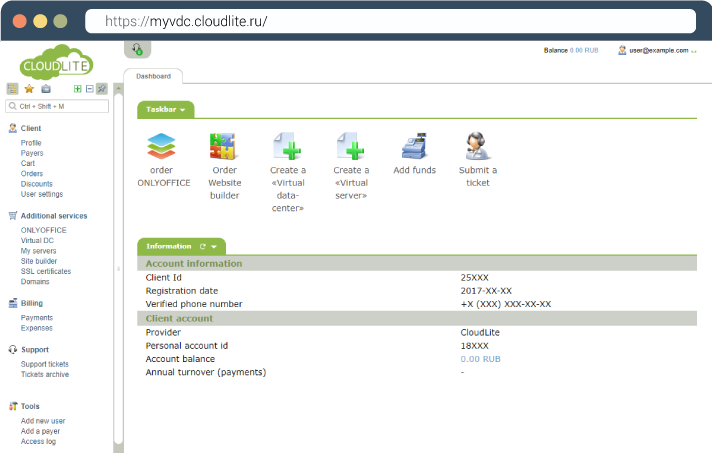Open Payments under Billing
Image resolution: width=712 pixels, height=453 pixels.
pos(37,318)
